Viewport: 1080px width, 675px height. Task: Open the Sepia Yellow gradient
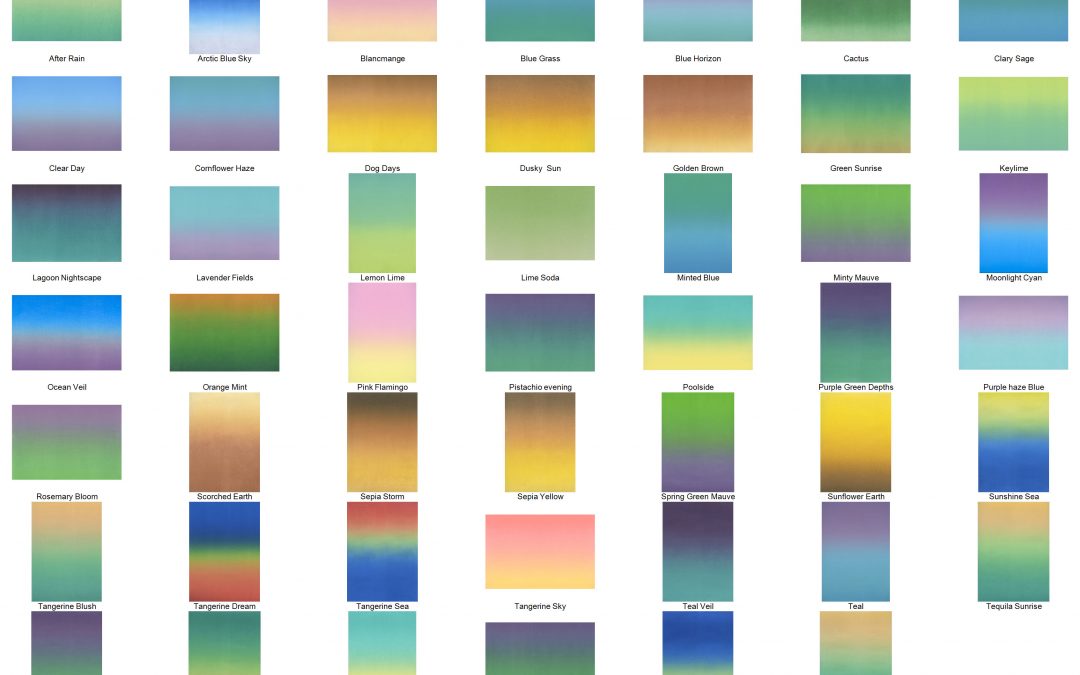tap(540, 442)
